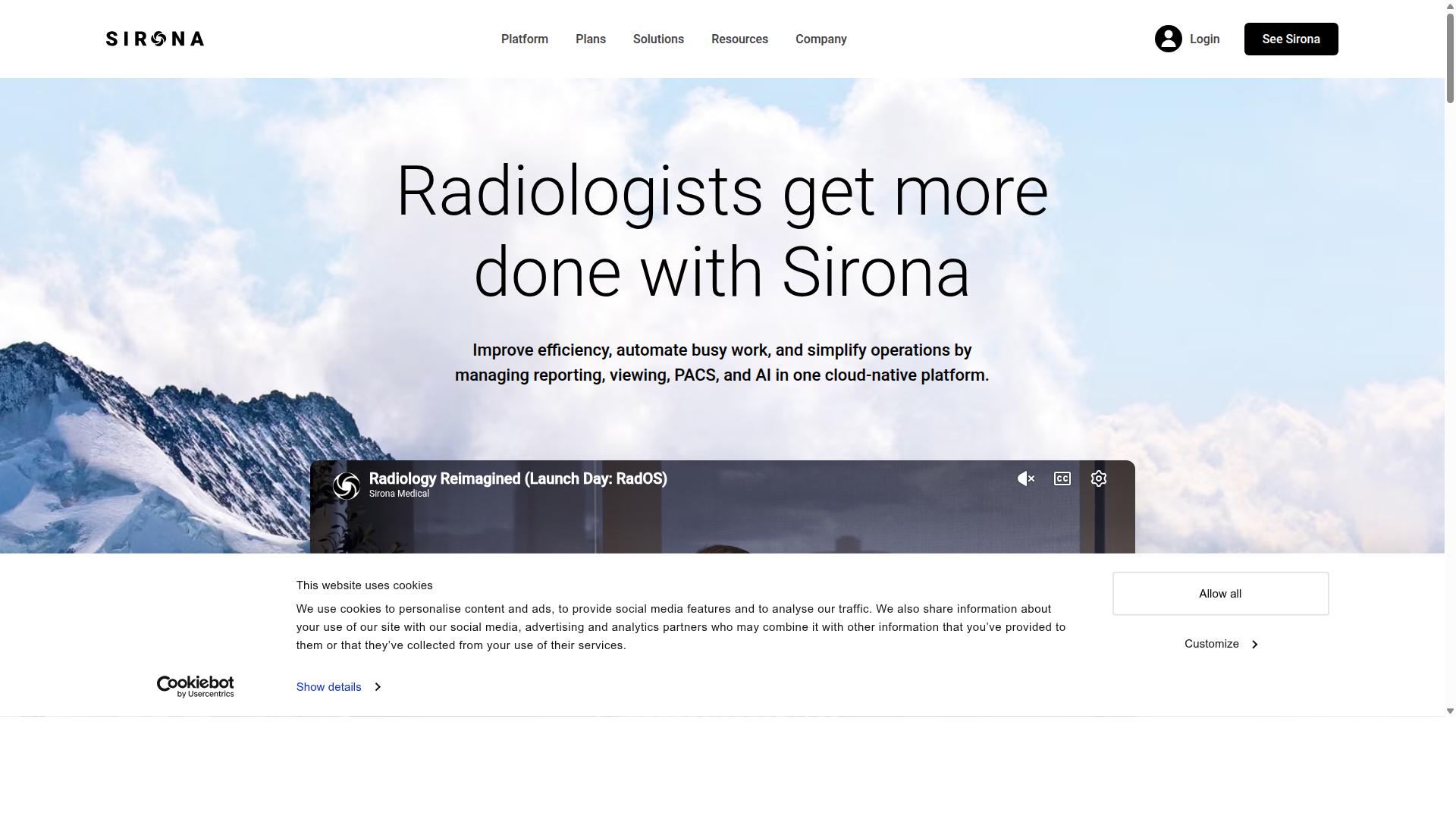
Task: Click the Sirona Medical channel avatar
Action: click(347, 486)
